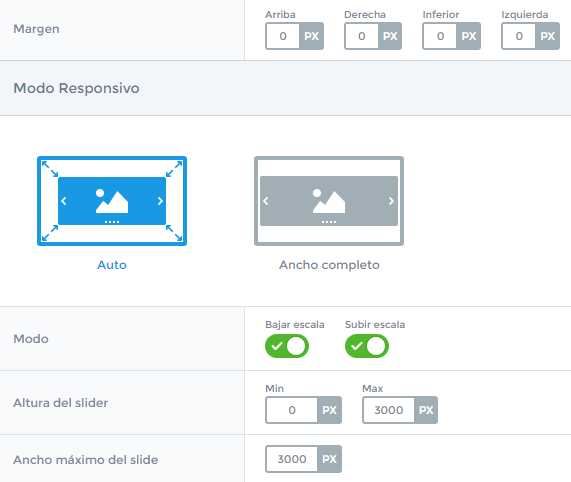Click the Inferior margin input field
Viewport: 571px width, 482px height.
coord(440,36)
